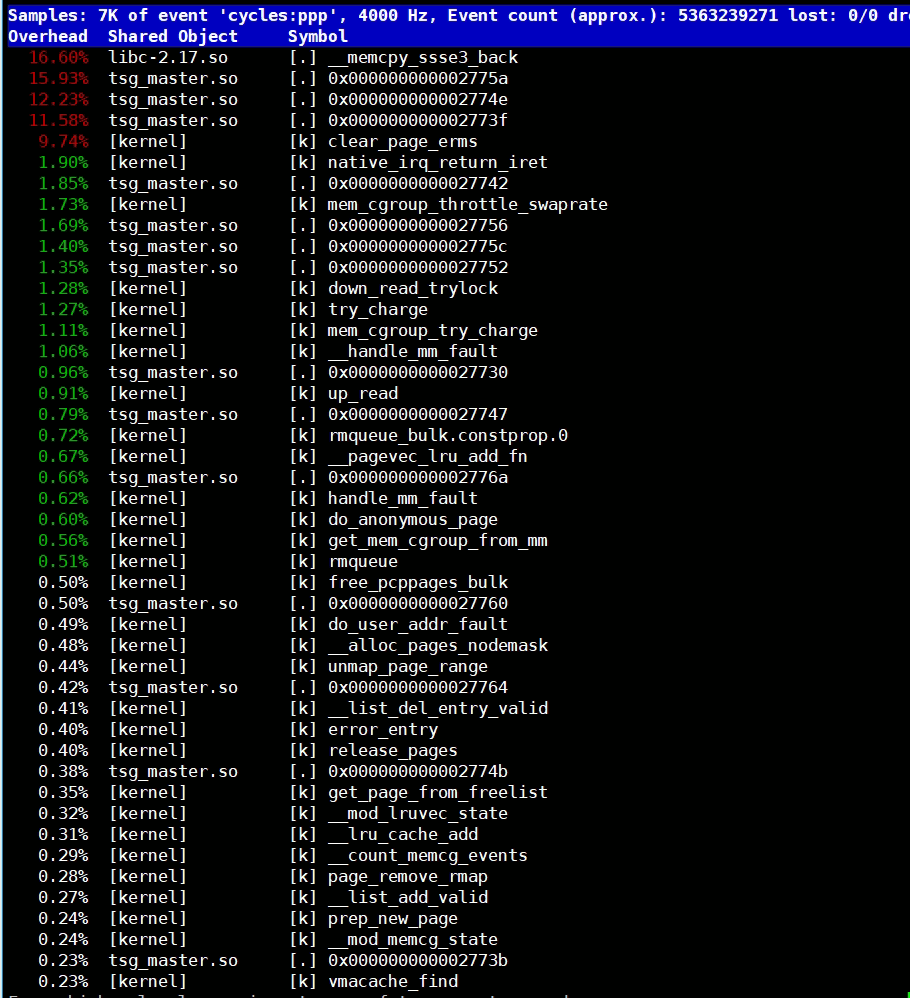910x998 pixels.
Task: Click the do_anonymous_page symbol
Action: tap(412, 519)
